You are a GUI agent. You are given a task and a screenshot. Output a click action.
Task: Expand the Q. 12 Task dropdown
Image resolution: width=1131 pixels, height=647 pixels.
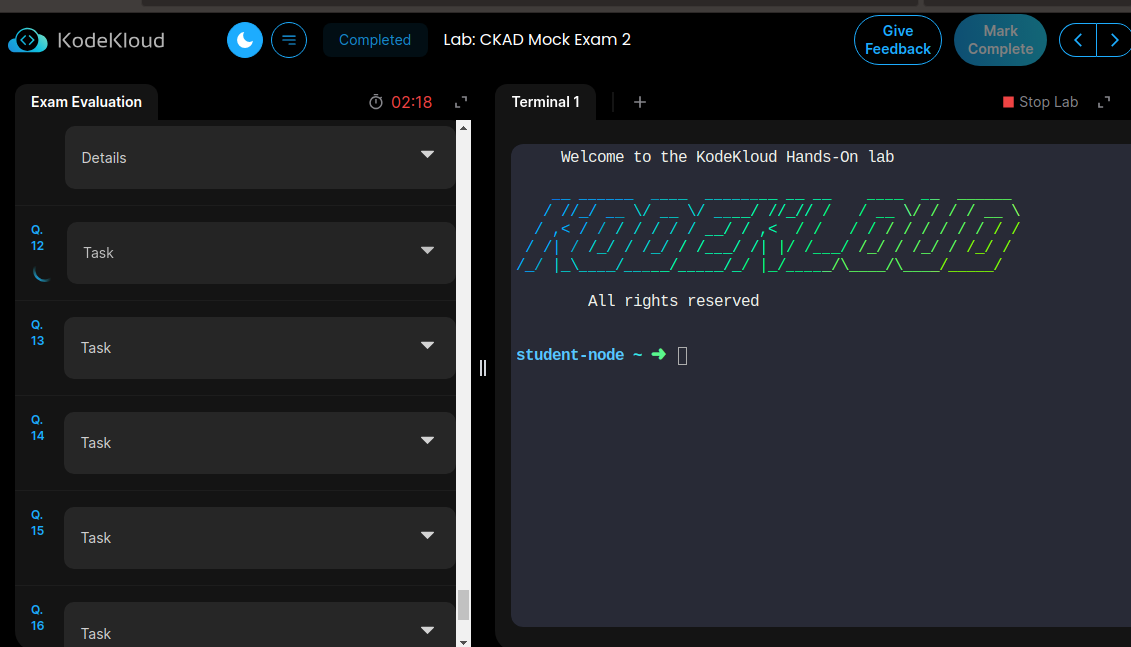click(261, 252)
